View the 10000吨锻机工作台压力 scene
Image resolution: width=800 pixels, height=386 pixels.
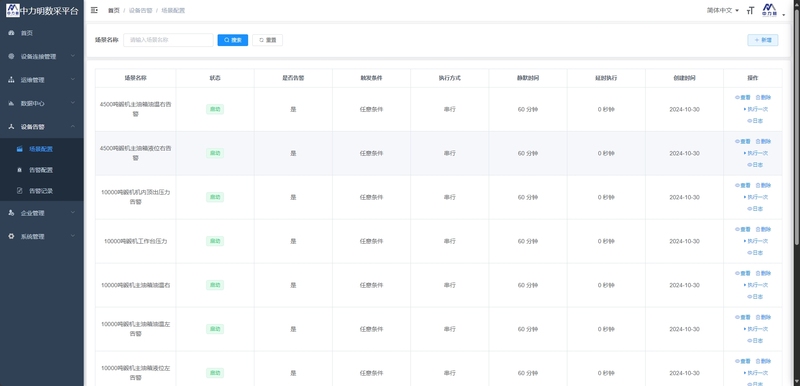743,229
